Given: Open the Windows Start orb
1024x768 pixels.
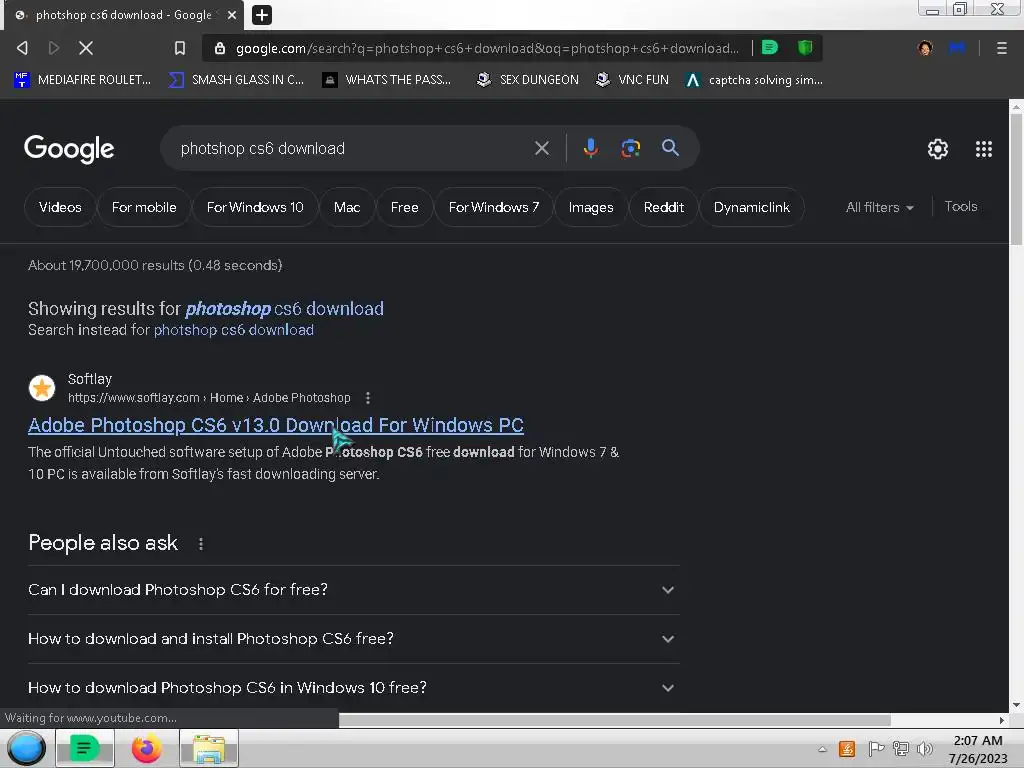Looking at the screenshot, I should pyautogui.click(x=26, y=748).
